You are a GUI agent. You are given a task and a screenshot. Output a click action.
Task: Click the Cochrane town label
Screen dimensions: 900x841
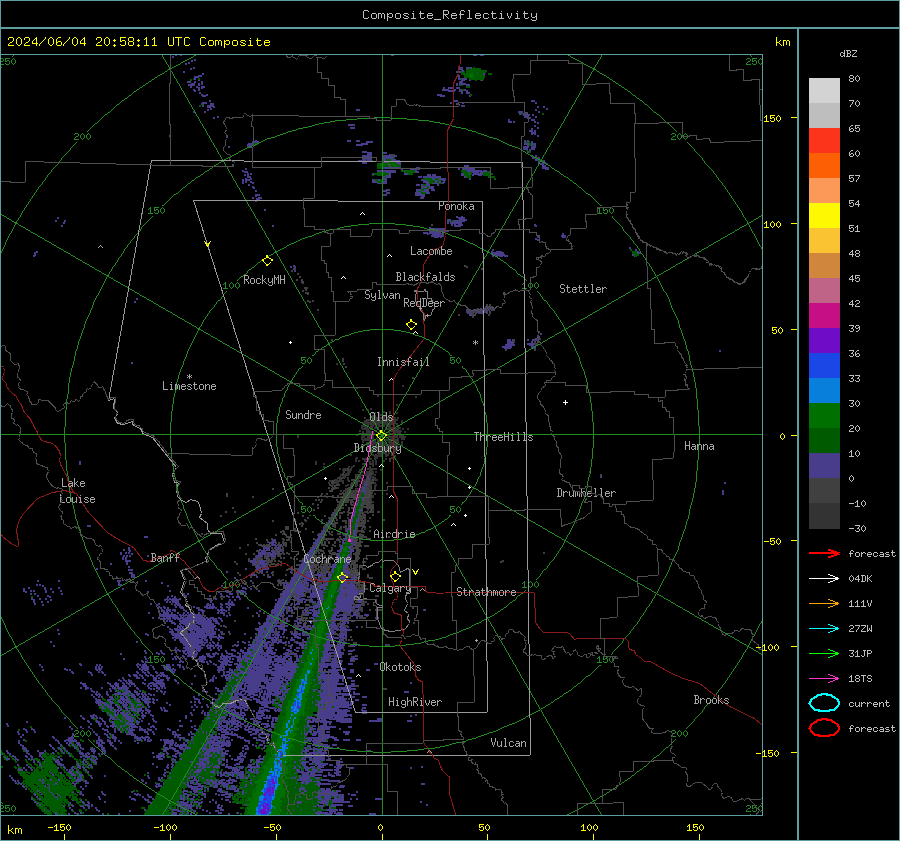[x=327, y=559]
